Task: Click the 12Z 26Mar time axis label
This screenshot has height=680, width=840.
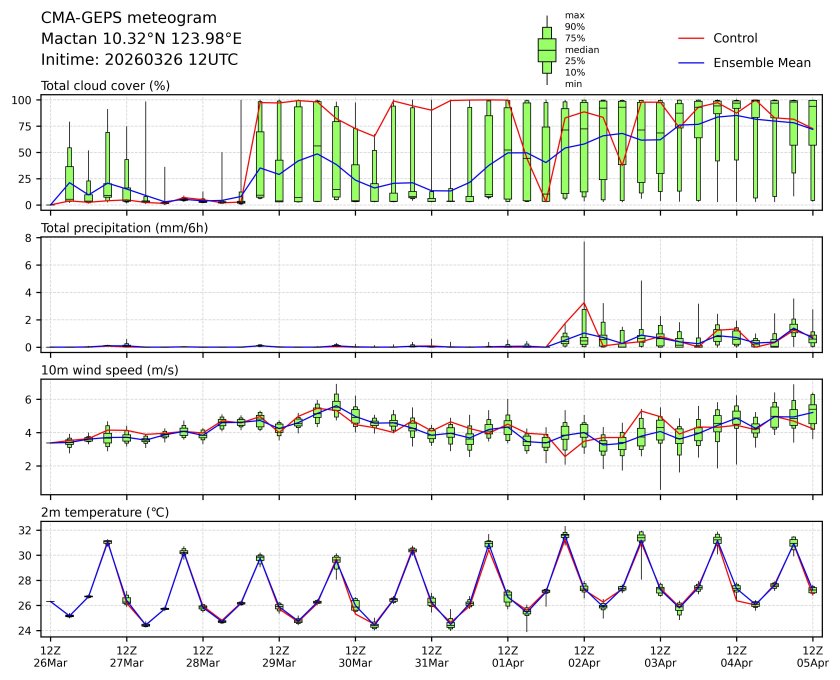Action: tap(50, 656)
